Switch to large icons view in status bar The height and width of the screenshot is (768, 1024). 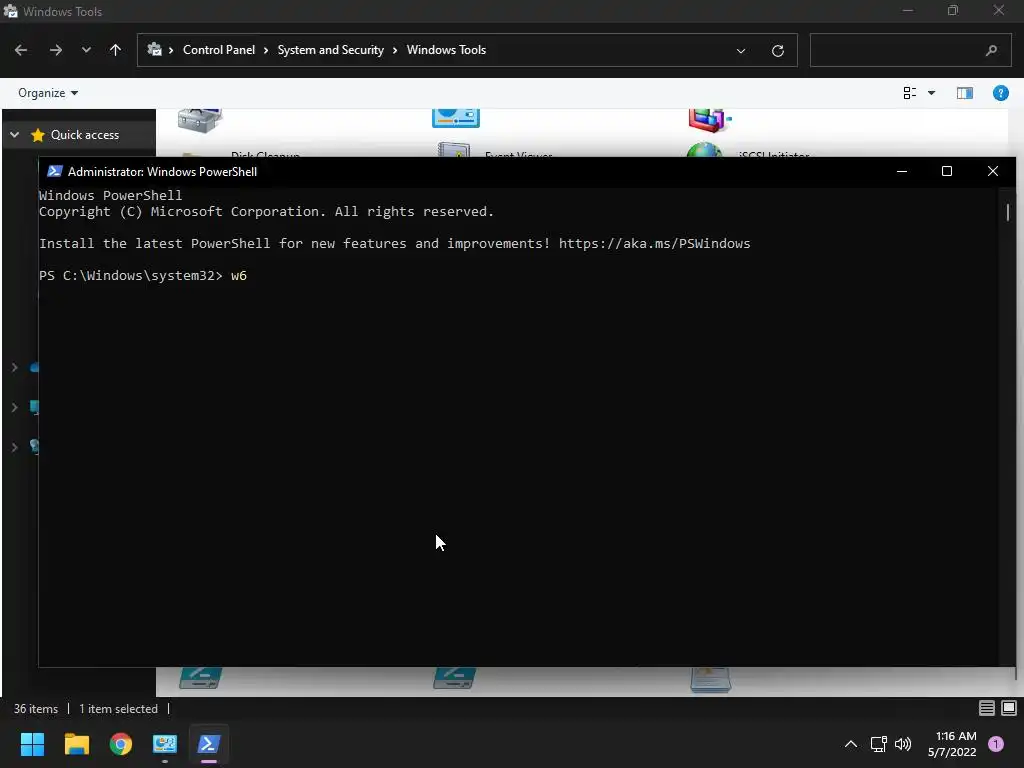click(x=1009, y=709)
